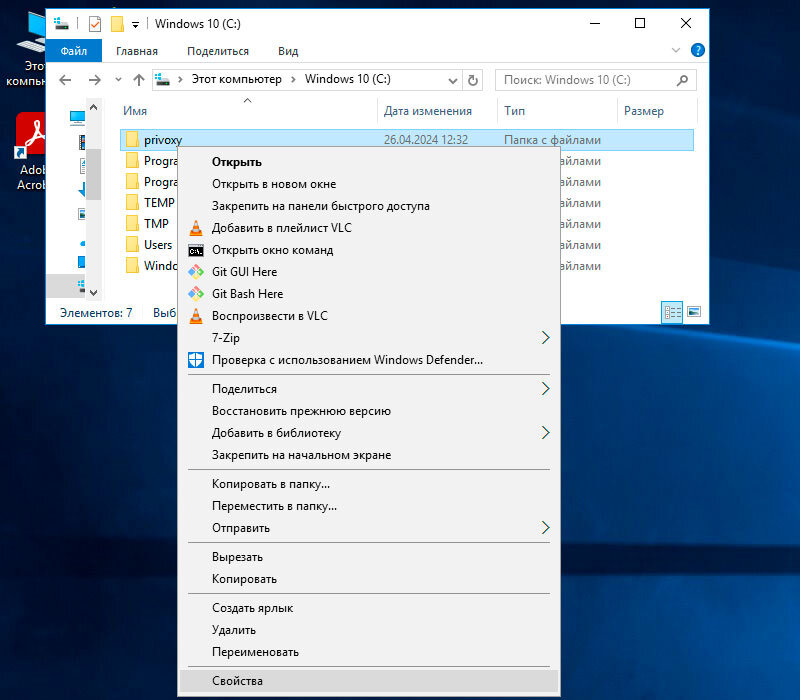800x700 pixels.
Task: Click the Git icon beside 'Git Bash Here'
Action: 196,294
